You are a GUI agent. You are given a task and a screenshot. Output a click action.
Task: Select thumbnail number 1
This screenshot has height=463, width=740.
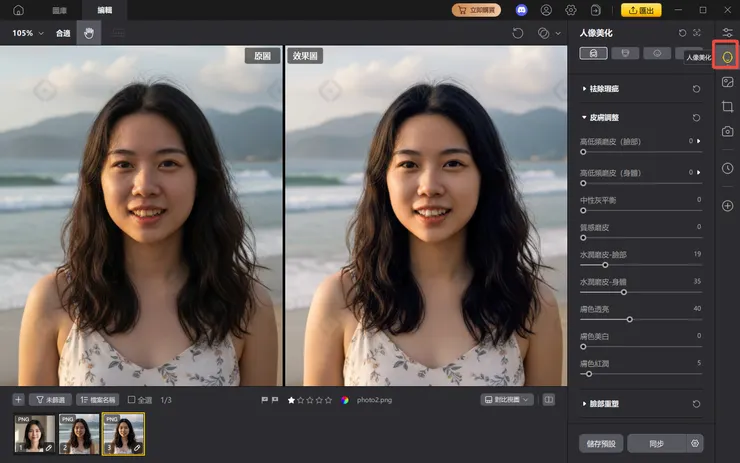click(x=34, y=434)
